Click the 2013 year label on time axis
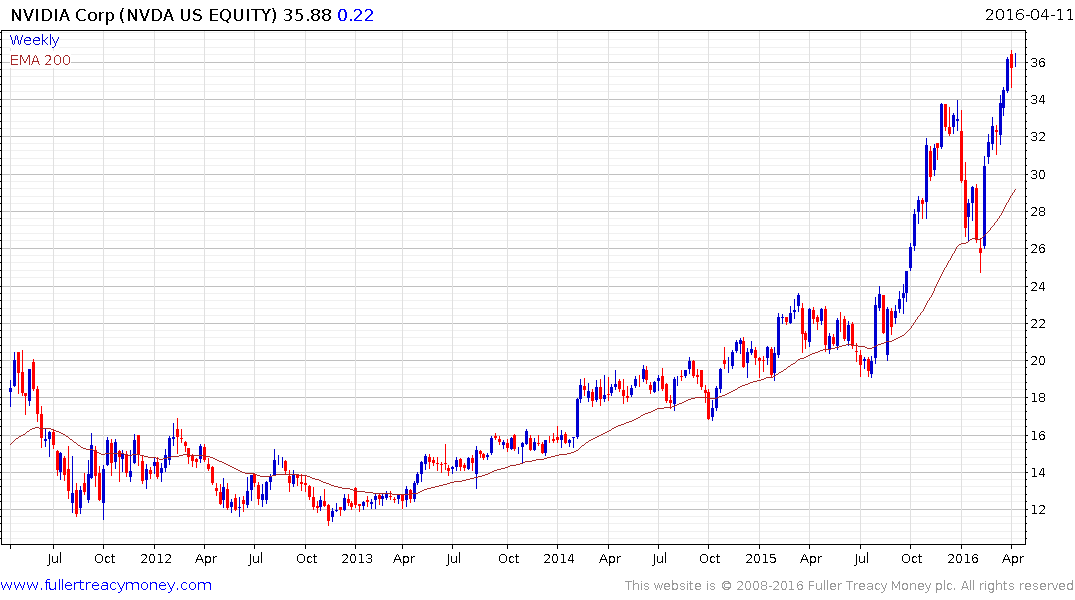 (357, 558)
